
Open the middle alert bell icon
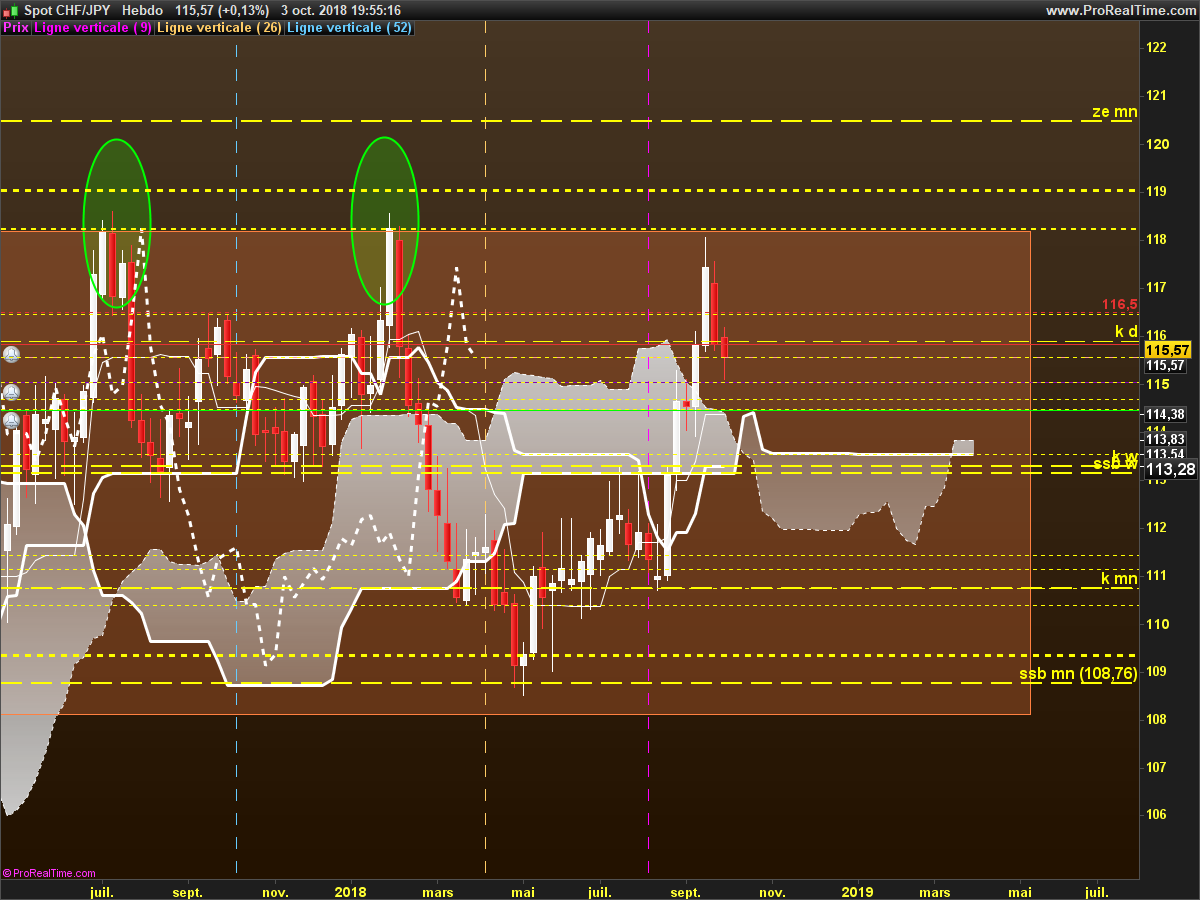[11, 391]
